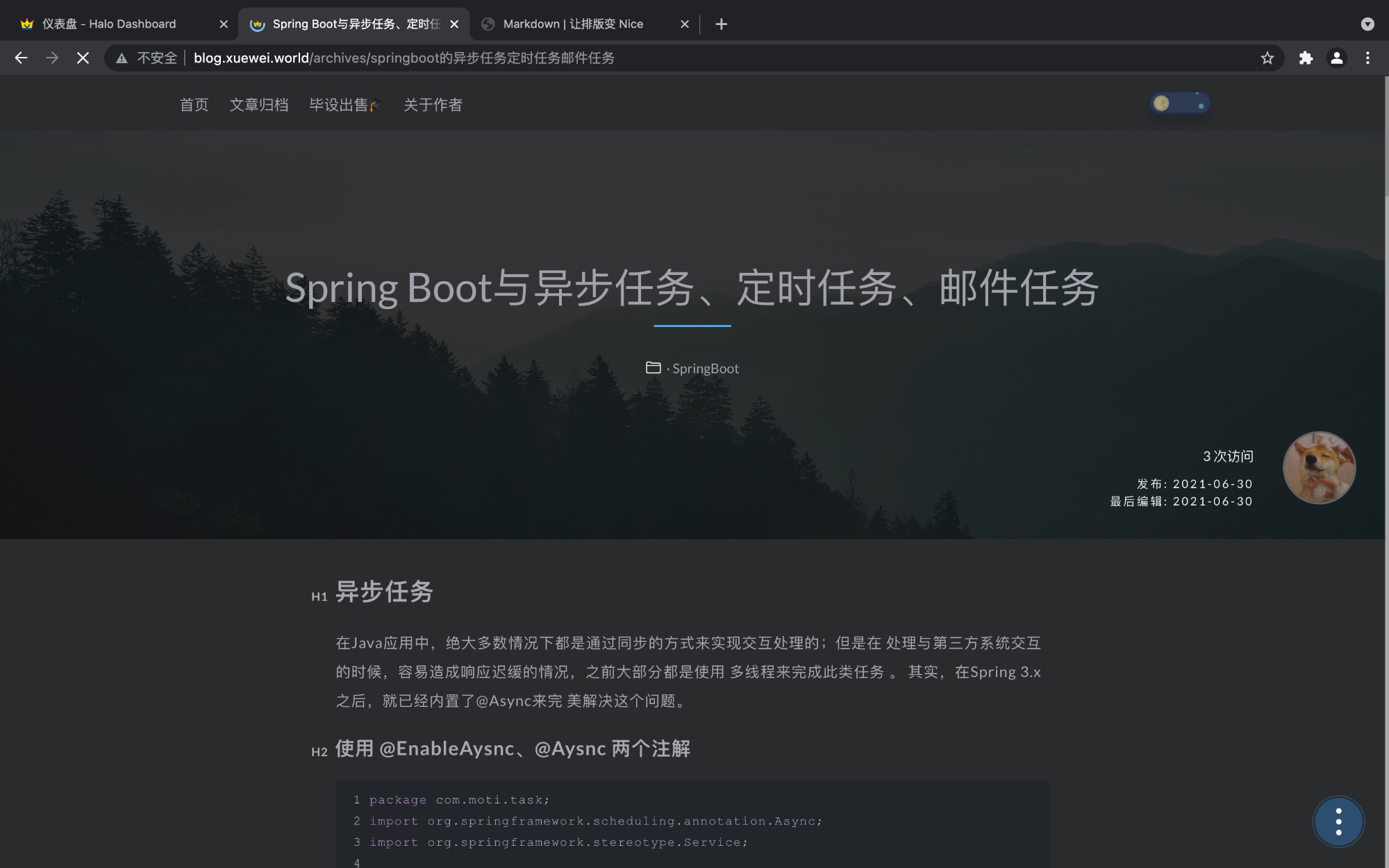Bookmark this page with the star icon
The width and height of the screenshot is (1389, 868).
(1267, 58)
